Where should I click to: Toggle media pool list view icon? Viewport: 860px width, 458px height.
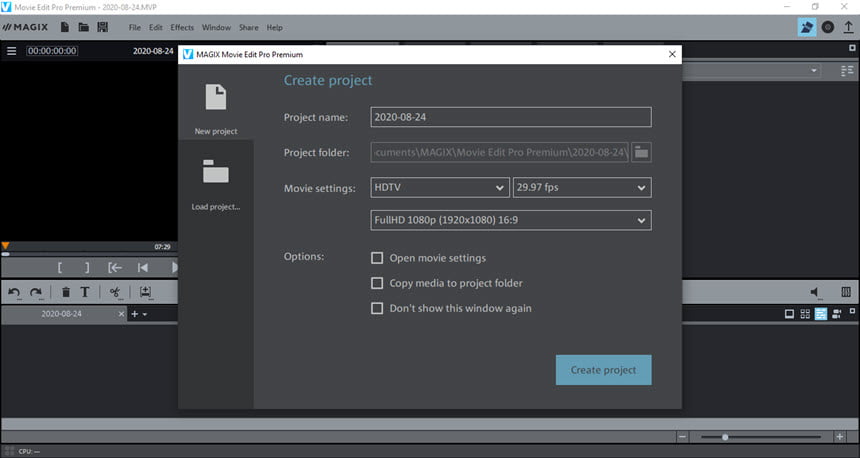847,71
